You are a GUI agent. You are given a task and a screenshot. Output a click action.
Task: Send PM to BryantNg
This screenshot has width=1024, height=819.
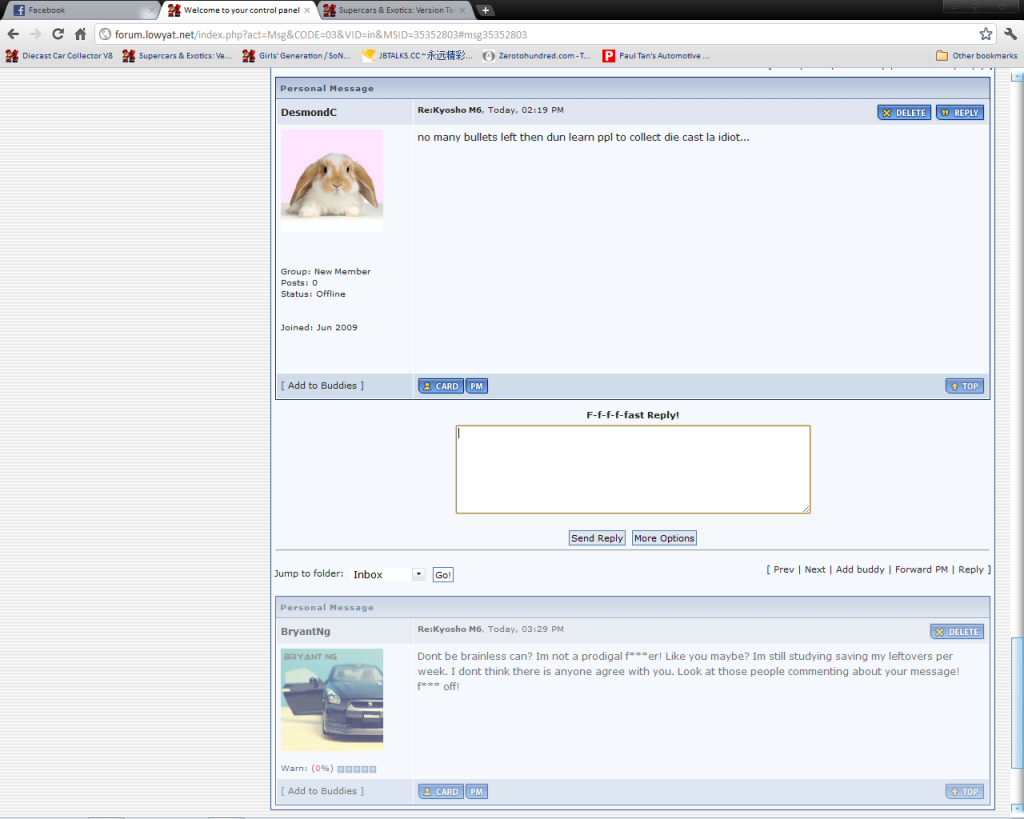pos(477,792)
